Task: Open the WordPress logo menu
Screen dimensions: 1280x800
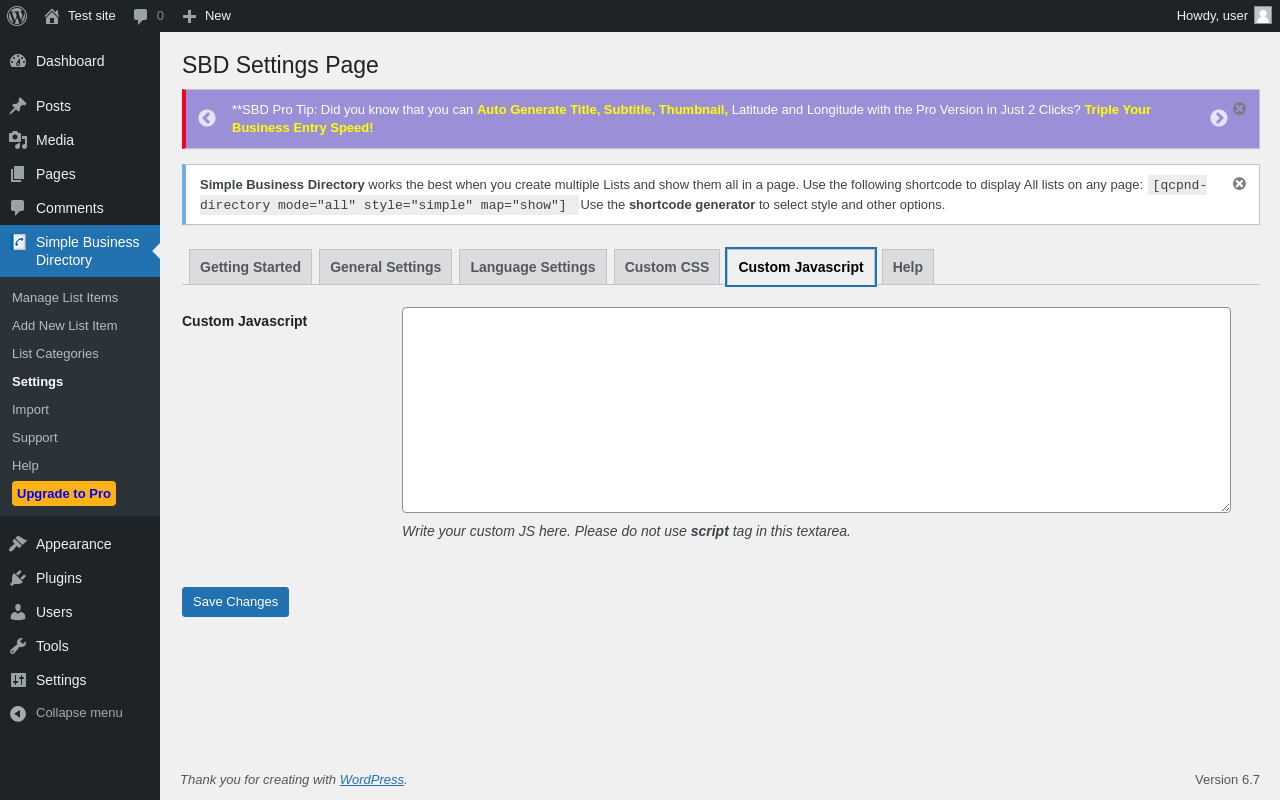Action: pyautogui.click(x=17, y=16)
